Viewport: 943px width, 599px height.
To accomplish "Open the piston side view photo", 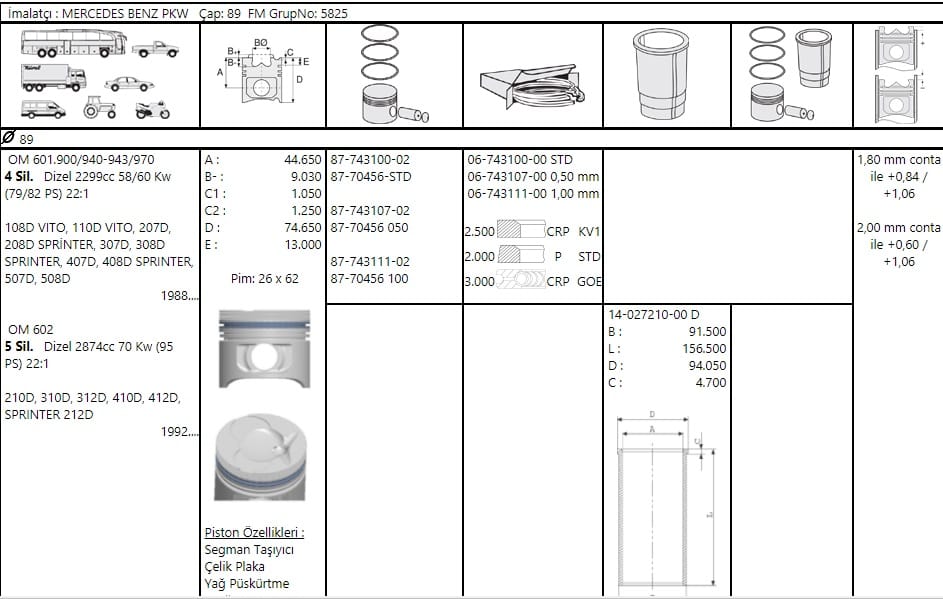I will (x=265, y=348).
